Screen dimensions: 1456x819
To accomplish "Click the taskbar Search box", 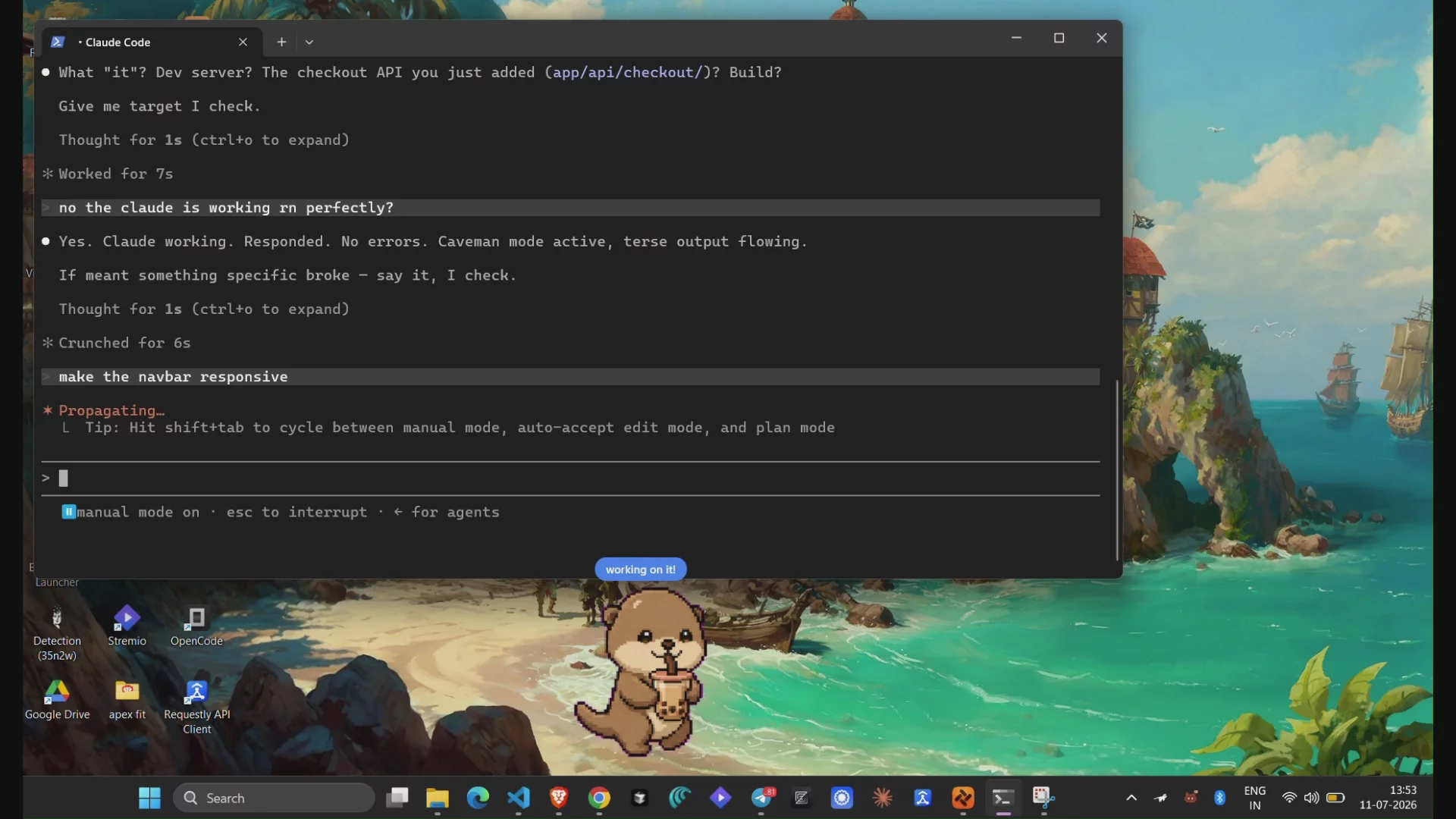I will pos(274,798).
